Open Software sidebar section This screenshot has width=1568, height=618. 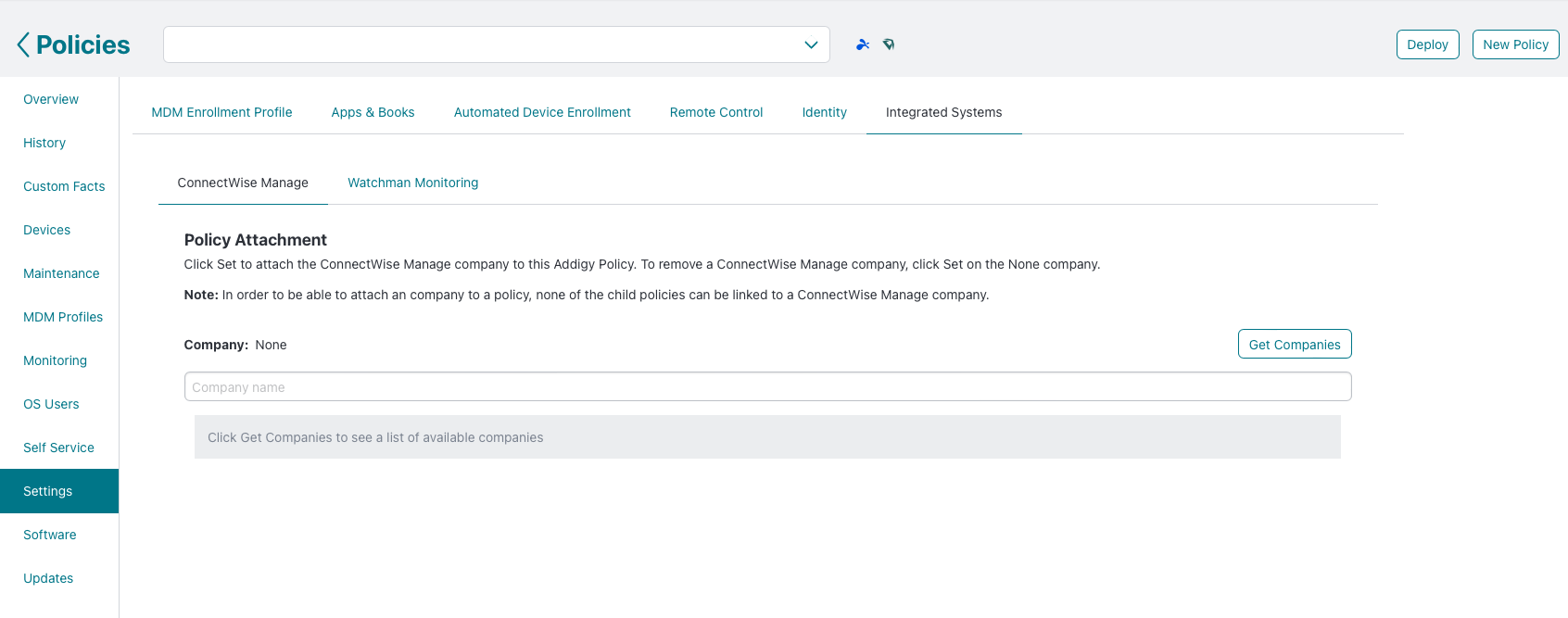(x=50, y=535)
